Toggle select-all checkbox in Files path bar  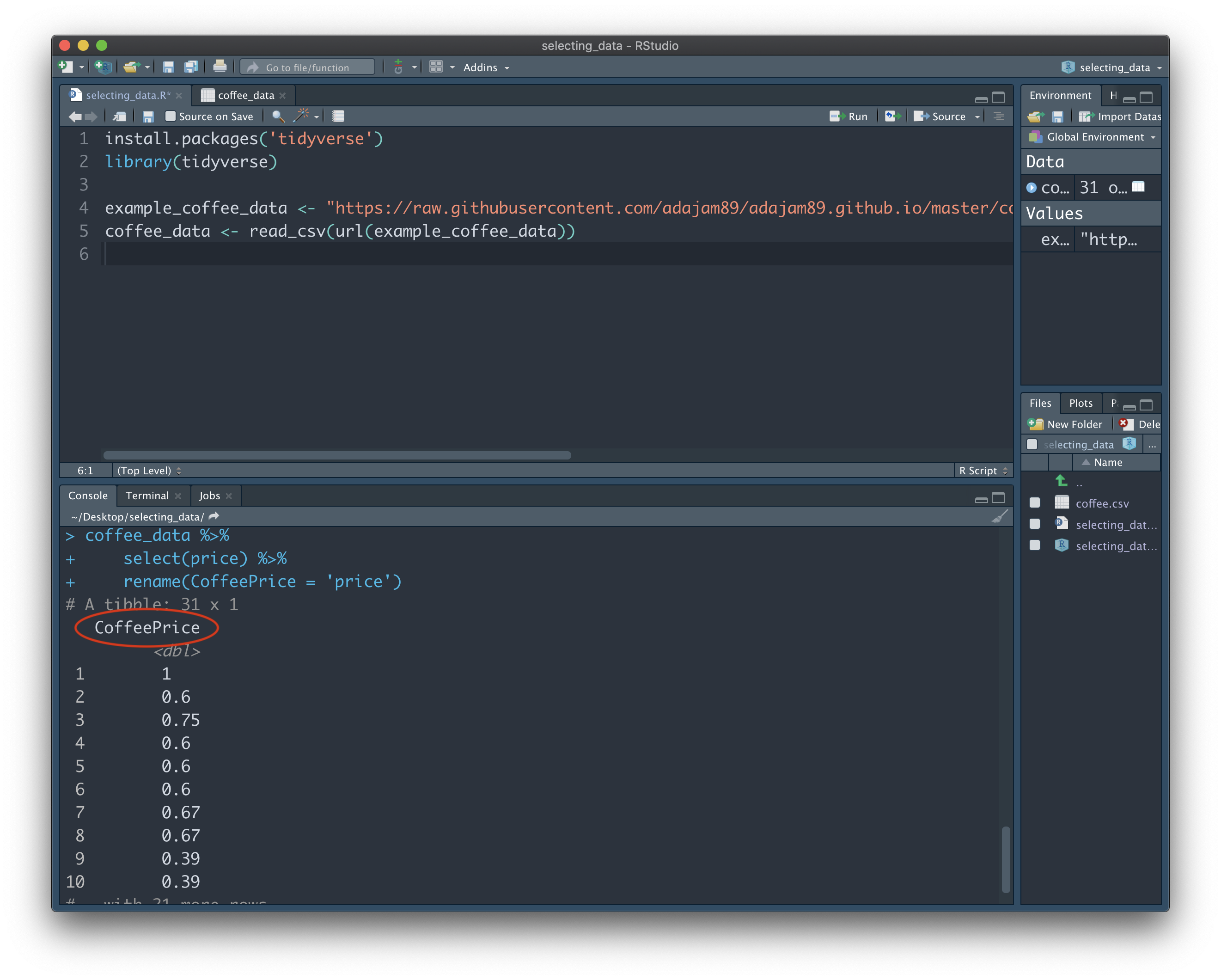pos(1032,444)
